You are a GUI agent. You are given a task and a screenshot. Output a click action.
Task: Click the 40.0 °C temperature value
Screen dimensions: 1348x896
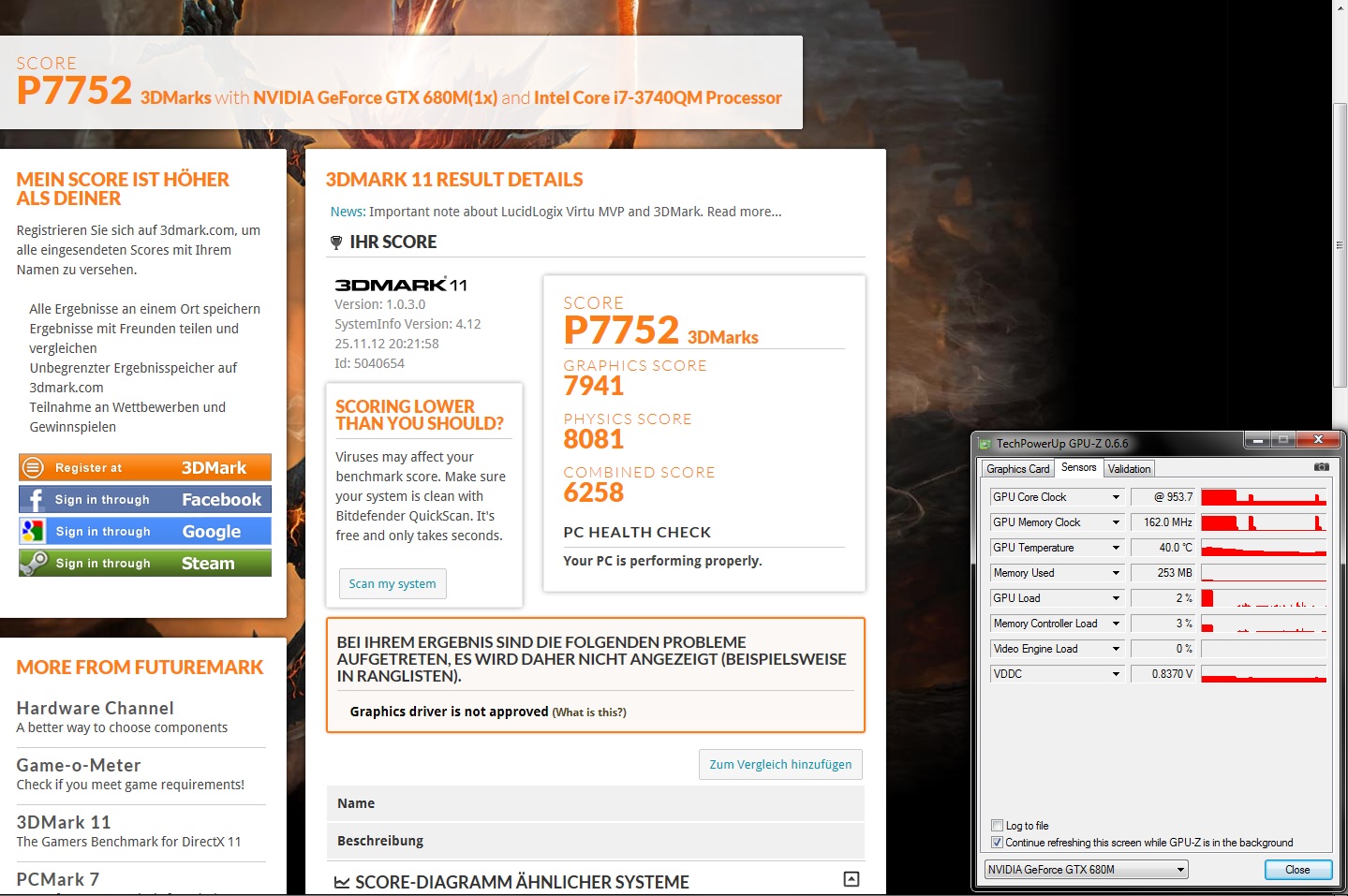click(1163, 548)
